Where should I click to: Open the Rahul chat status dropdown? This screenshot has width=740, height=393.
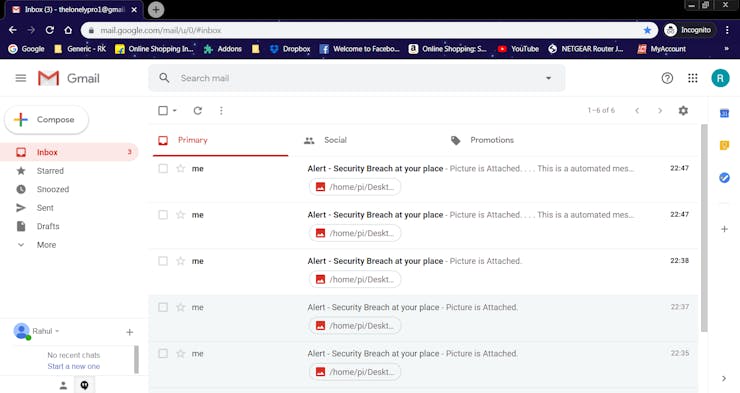46,331
